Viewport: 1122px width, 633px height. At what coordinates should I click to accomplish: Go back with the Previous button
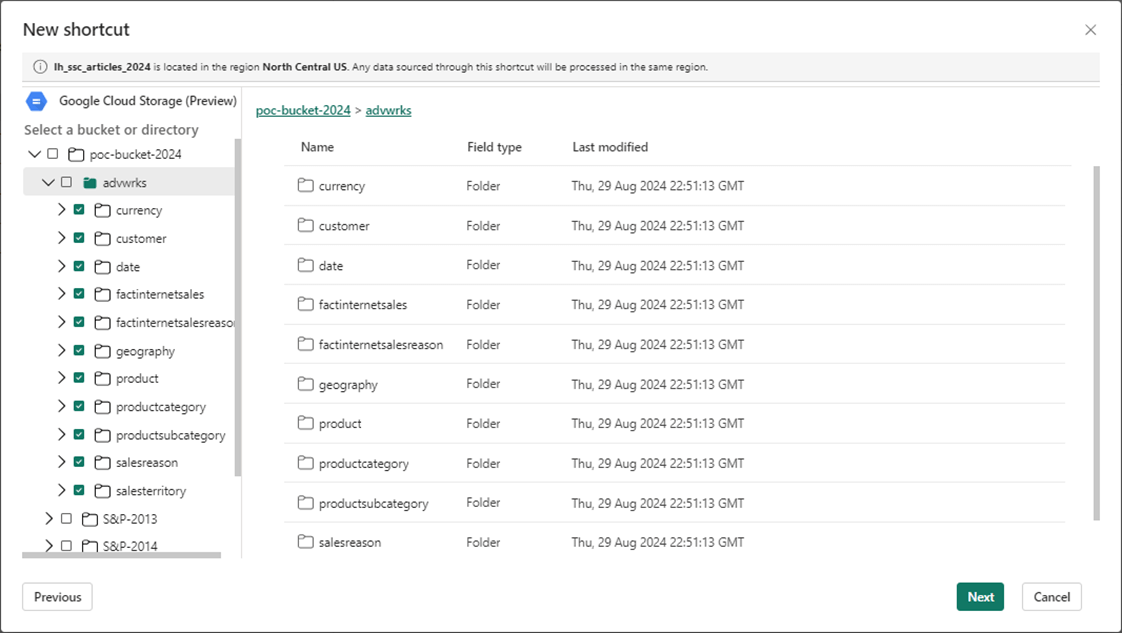point(57,597)
